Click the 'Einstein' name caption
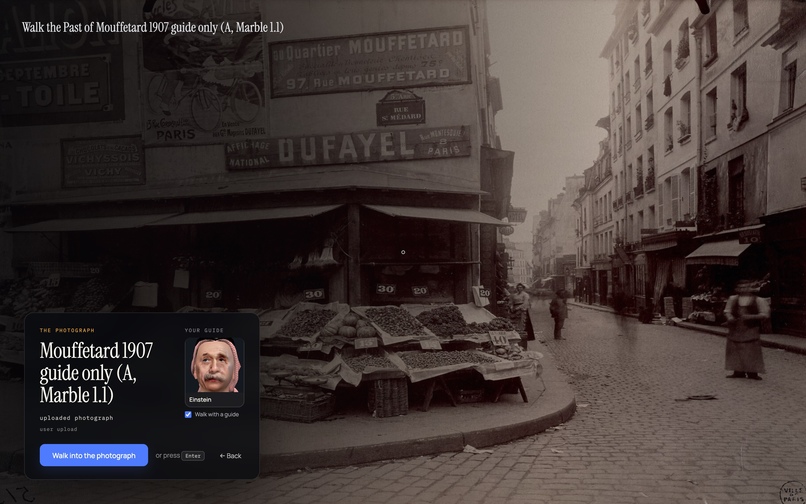 (200, 400)
